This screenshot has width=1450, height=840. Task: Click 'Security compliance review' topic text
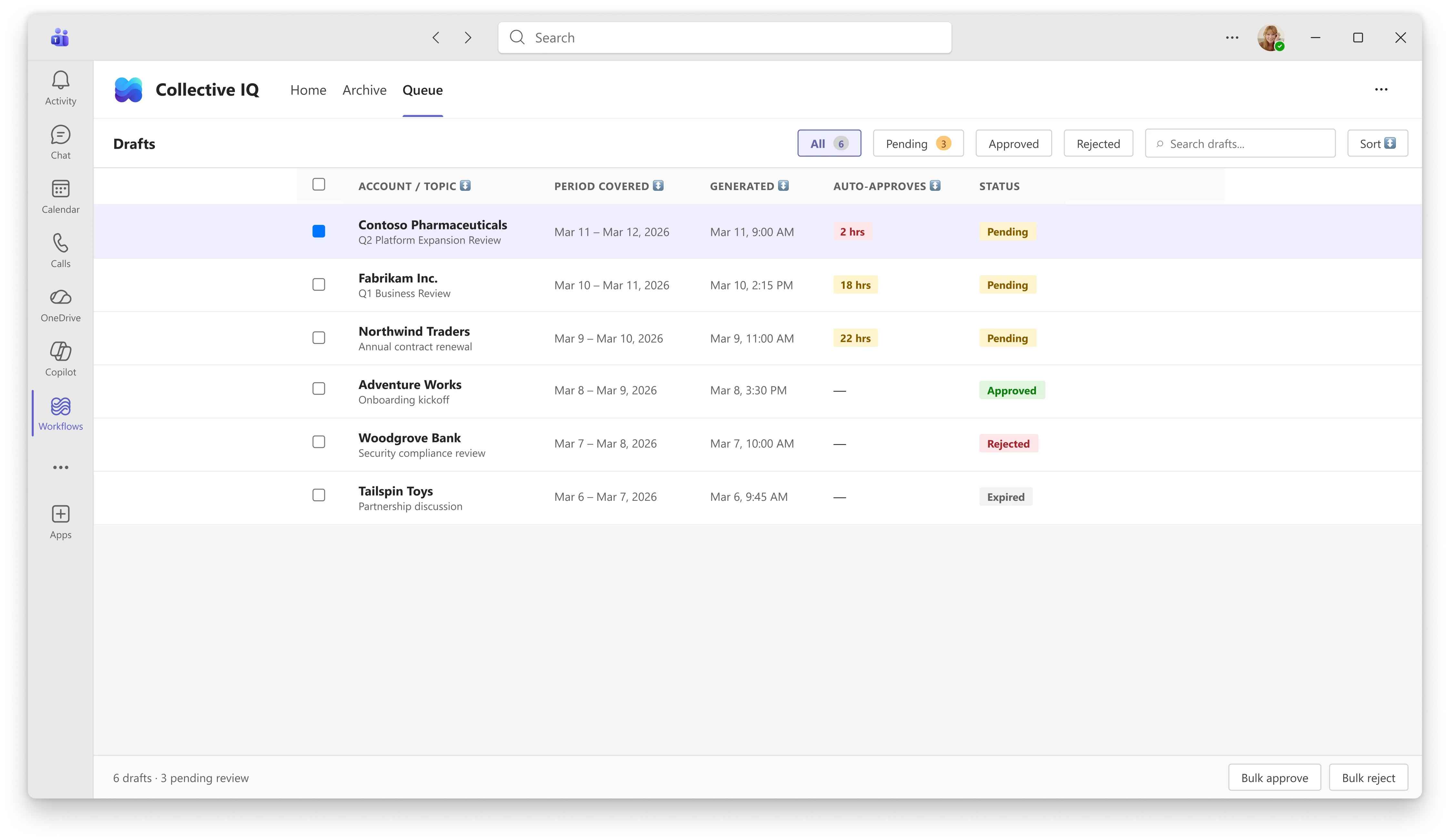point(422,453)
